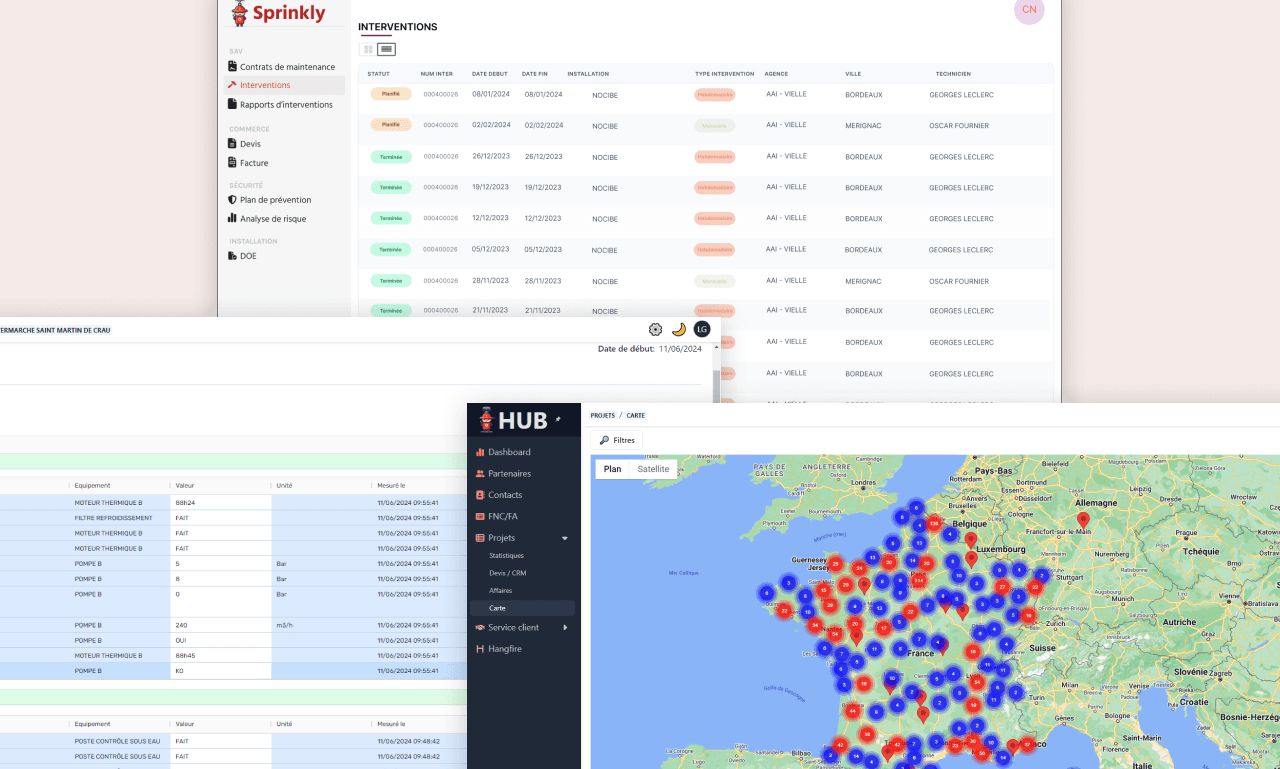Switch Interventions to list view

click(386, 49)
